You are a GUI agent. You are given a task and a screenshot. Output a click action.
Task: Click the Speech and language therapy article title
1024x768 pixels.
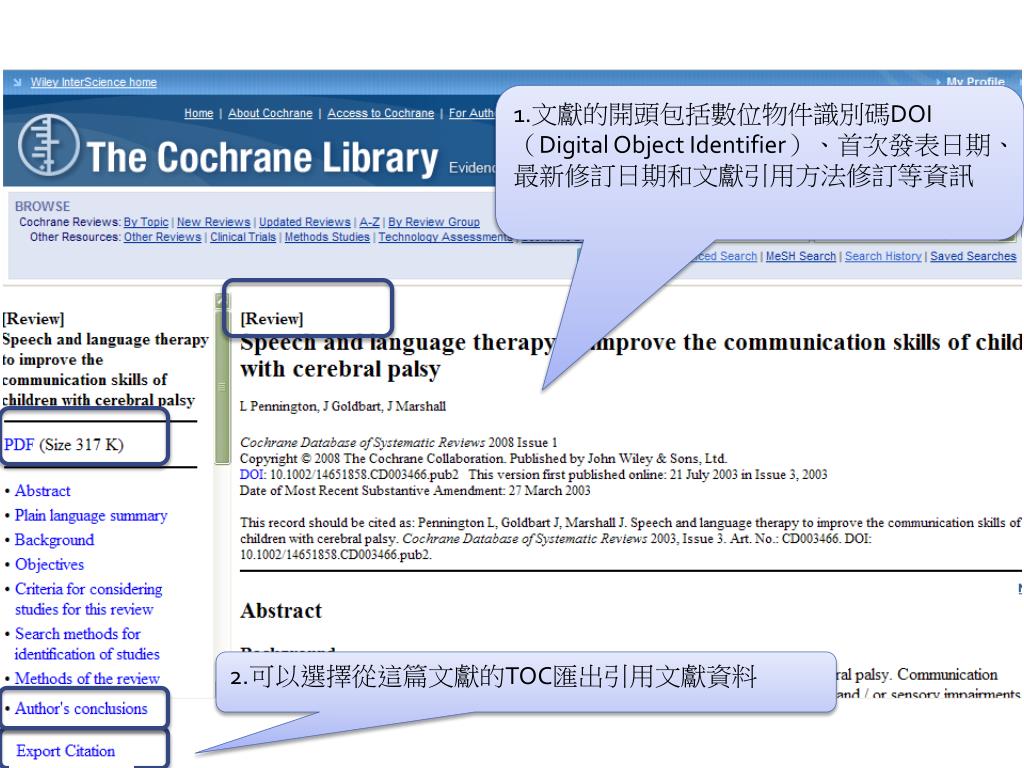(x=630, y=355)
